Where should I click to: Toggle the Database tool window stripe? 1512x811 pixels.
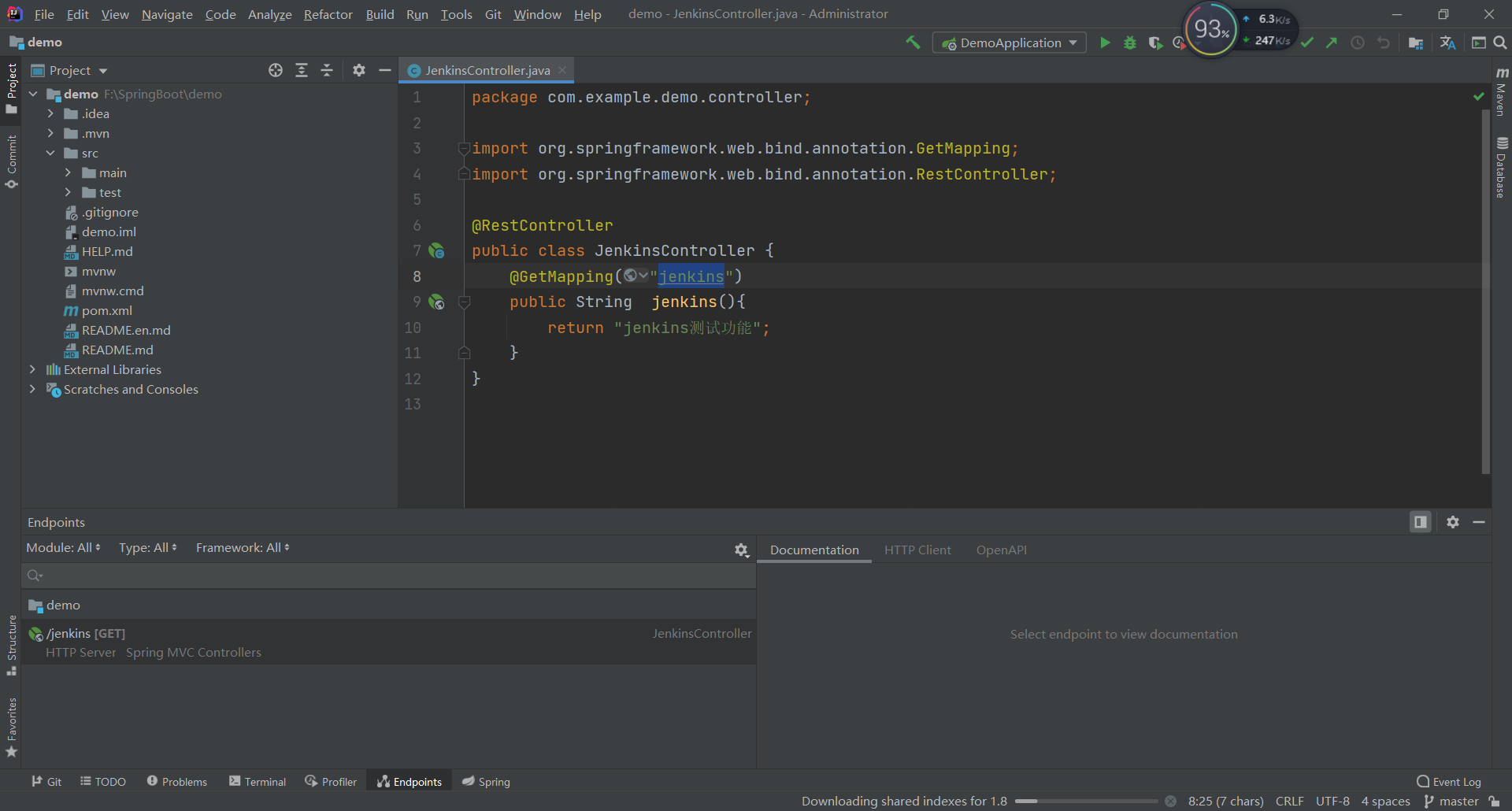[x=1502, y=167]
